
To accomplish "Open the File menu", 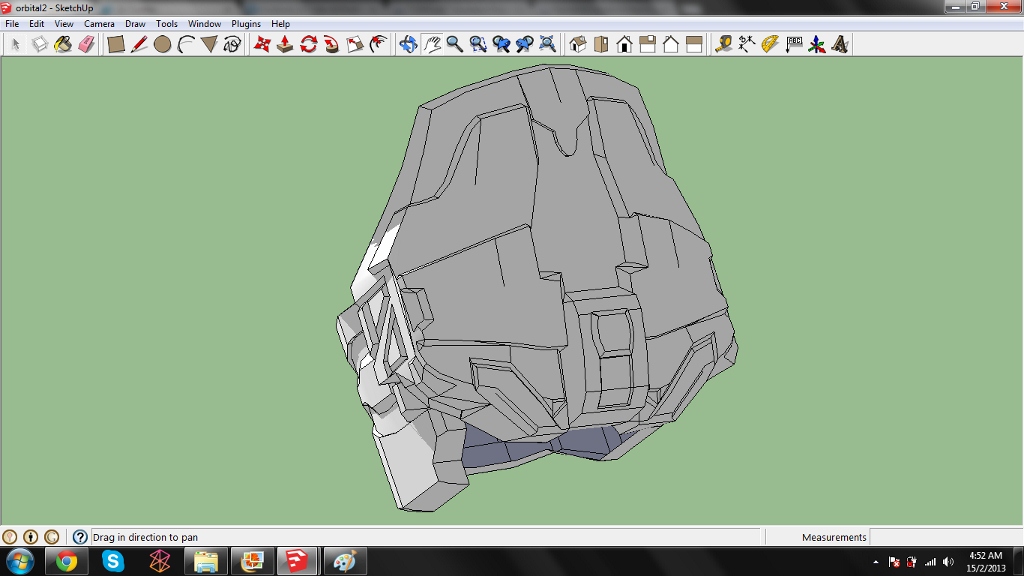I will pos(12,24).
